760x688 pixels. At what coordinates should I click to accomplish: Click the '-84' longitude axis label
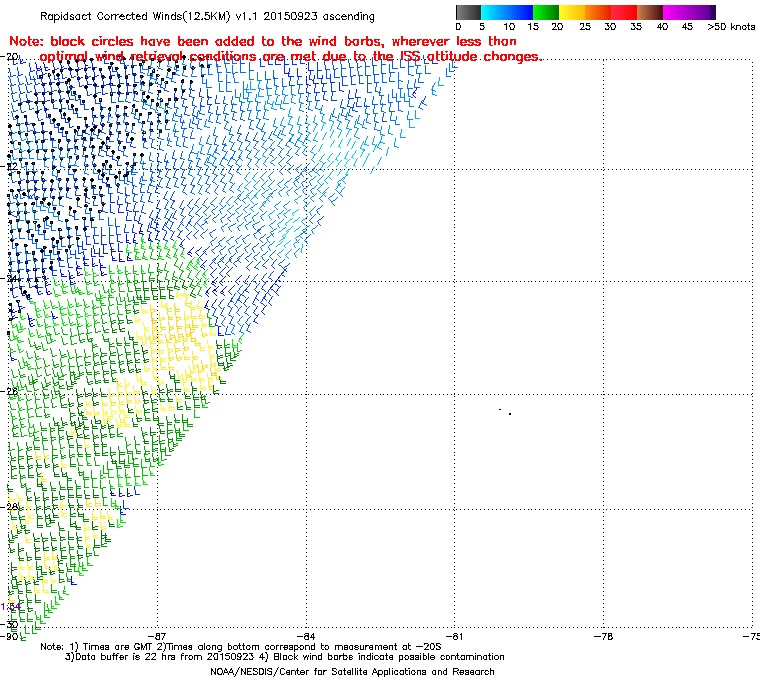point(306,636)
